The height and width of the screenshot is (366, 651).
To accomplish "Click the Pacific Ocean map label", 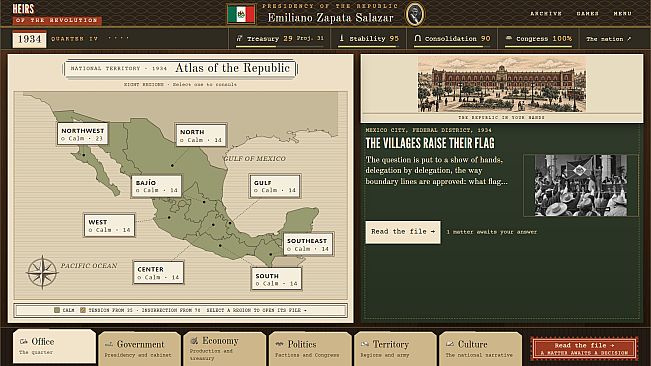I will pyautogui.click(x=89, y=266).
